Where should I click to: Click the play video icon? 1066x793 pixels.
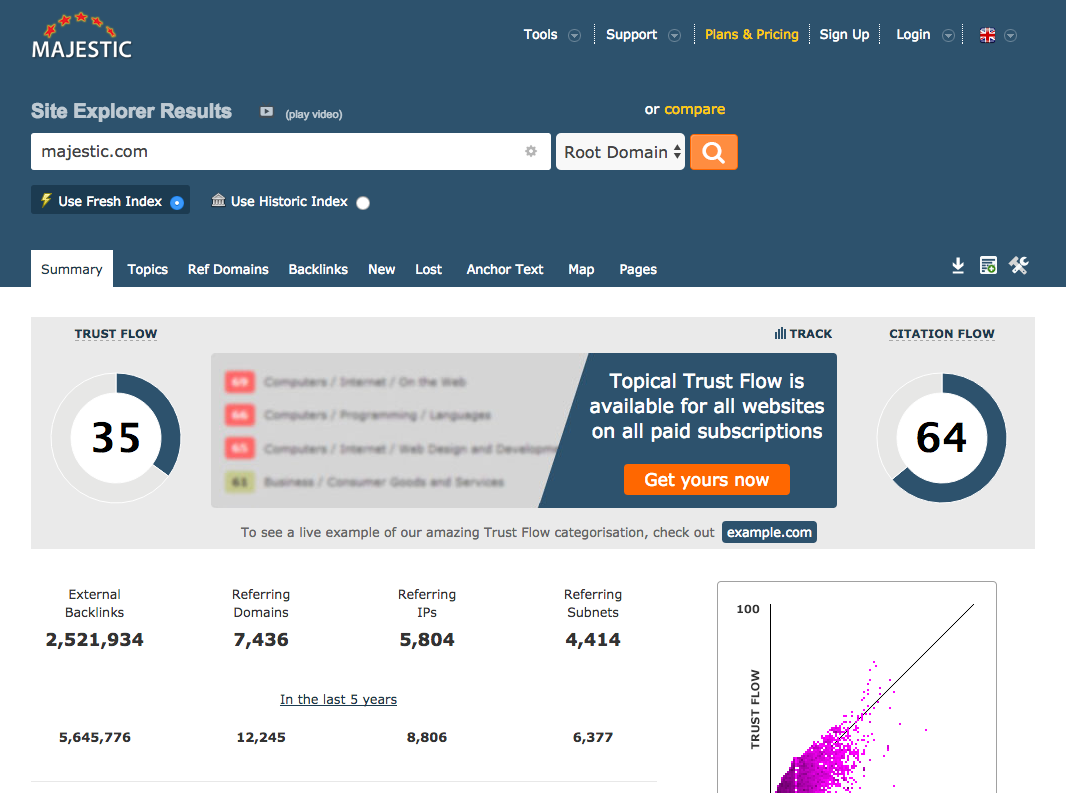(266, 112)
